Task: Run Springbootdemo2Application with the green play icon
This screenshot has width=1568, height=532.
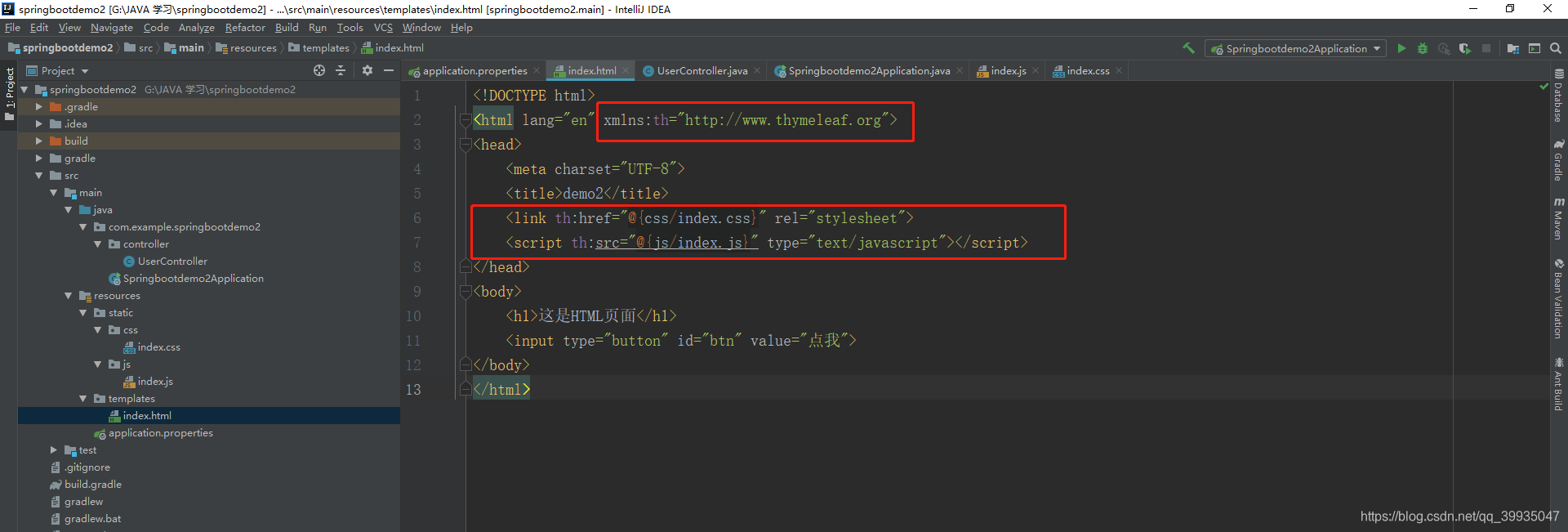Action: coord(1401,48)
